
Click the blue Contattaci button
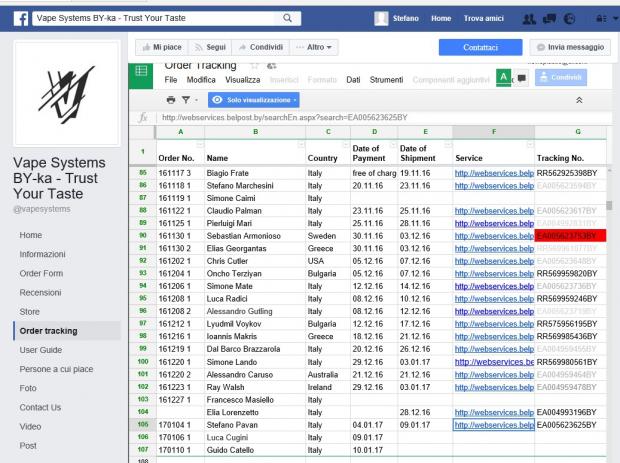tap(480, 47)
